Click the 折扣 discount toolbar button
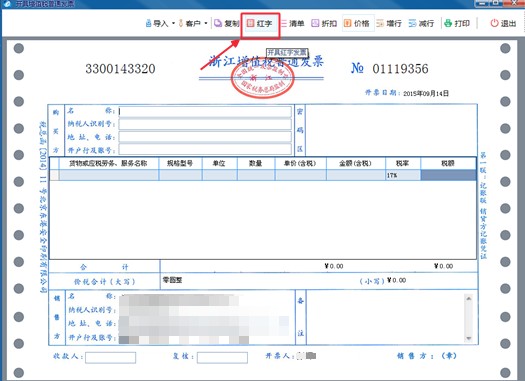The height and width of the screenshot is (381, 525). (x=324, y=23)
